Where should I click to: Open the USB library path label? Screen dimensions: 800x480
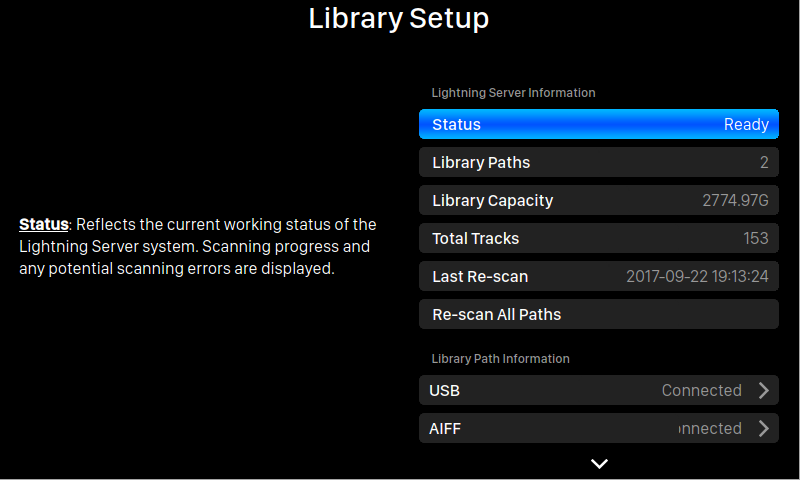(444, 391)
